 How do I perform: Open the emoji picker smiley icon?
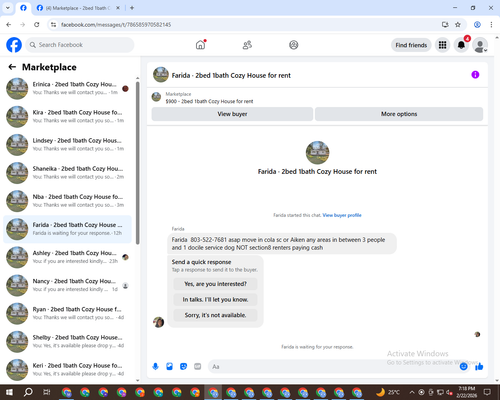click(x=463, y=367)
